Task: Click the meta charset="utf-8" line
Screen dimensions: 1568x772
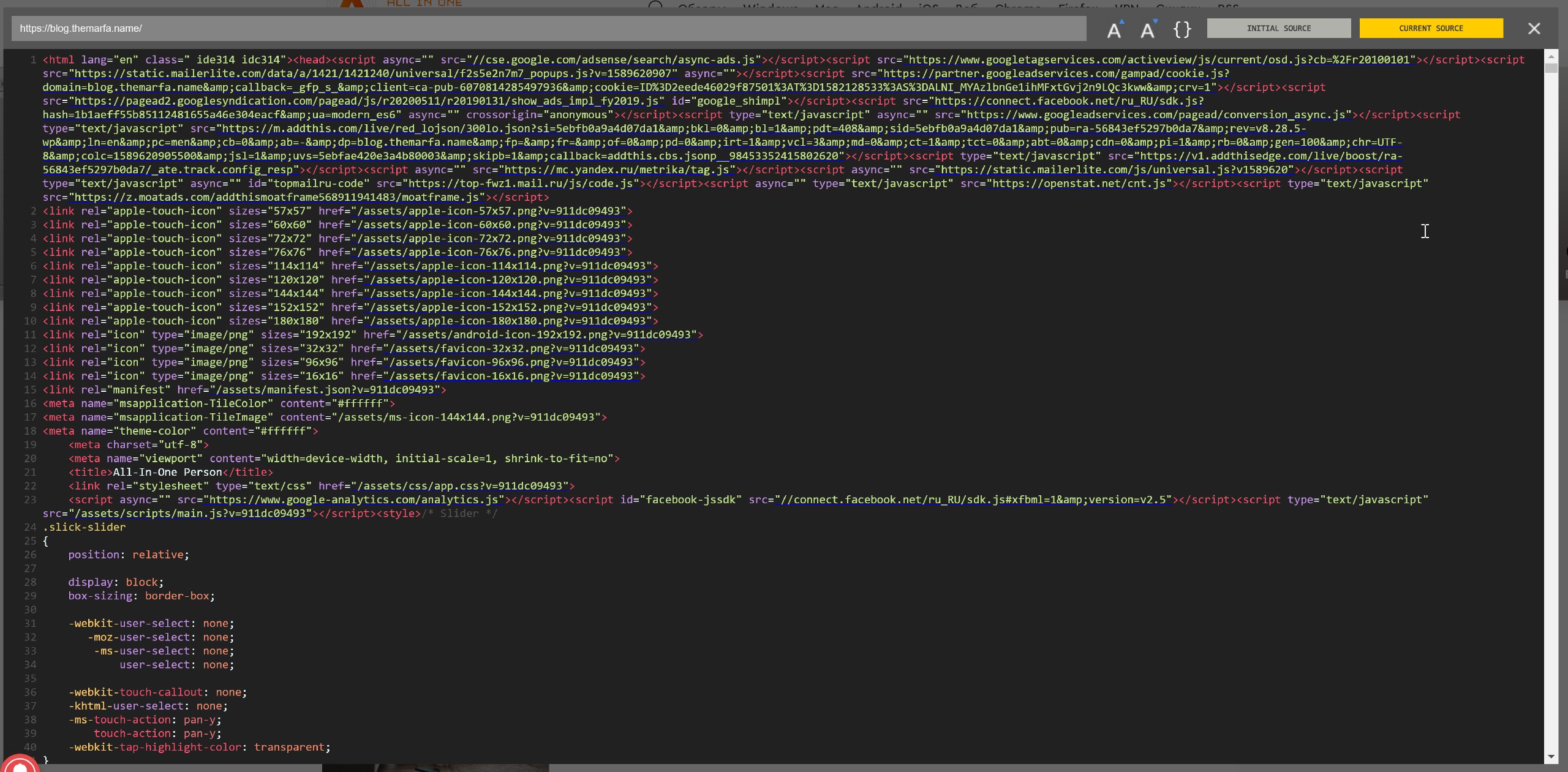Action: (138, 444)
